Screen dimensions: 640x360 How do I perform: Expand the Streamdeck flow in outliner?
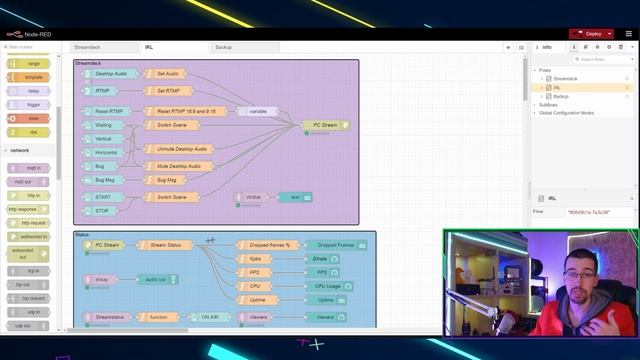coord(542,78)
